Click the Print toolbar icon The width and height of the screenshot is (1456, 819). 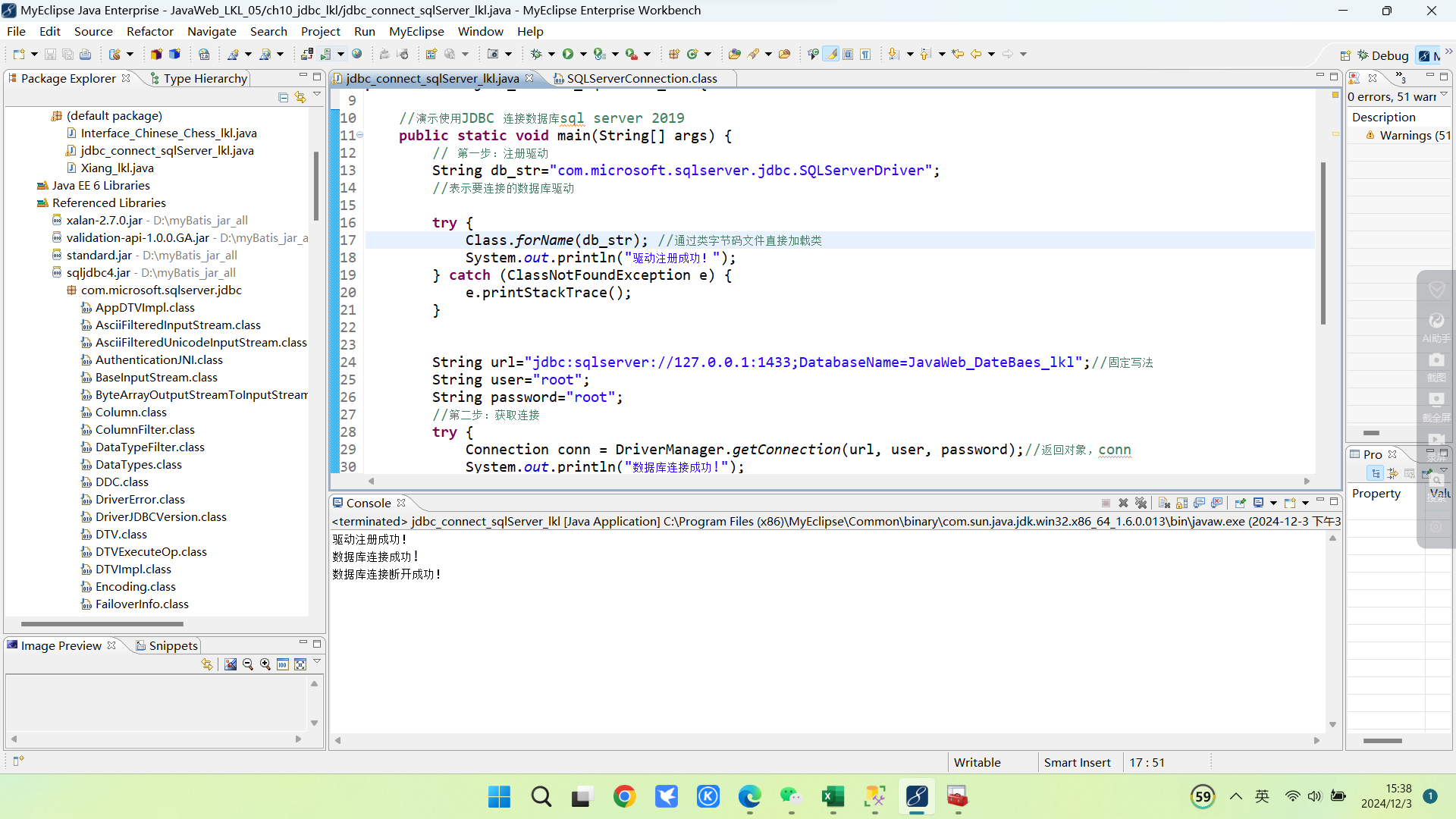click(x=85, y=54)
